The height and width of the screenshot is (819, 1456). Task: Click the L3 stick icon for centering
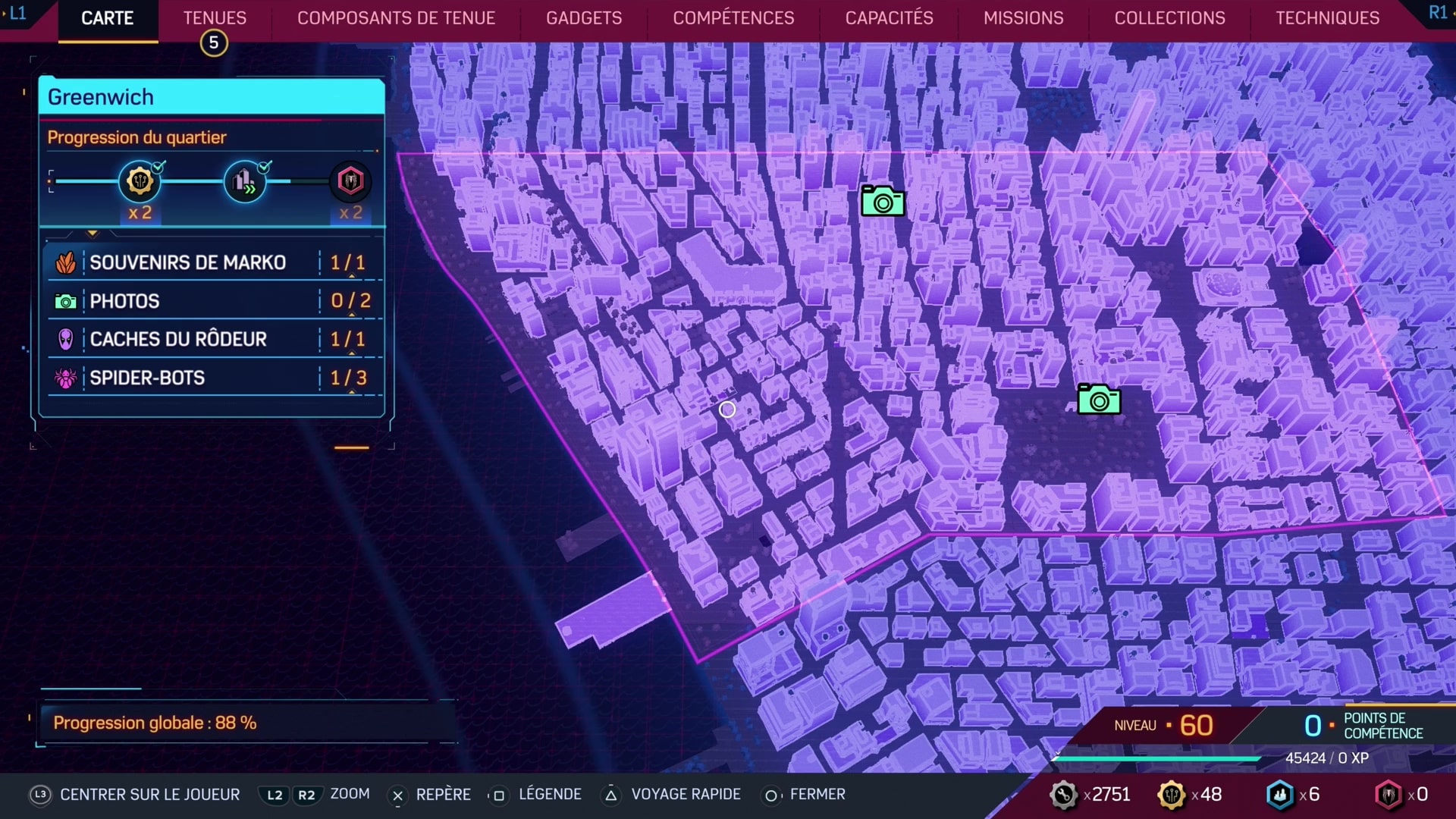click(x=40, y=795)
